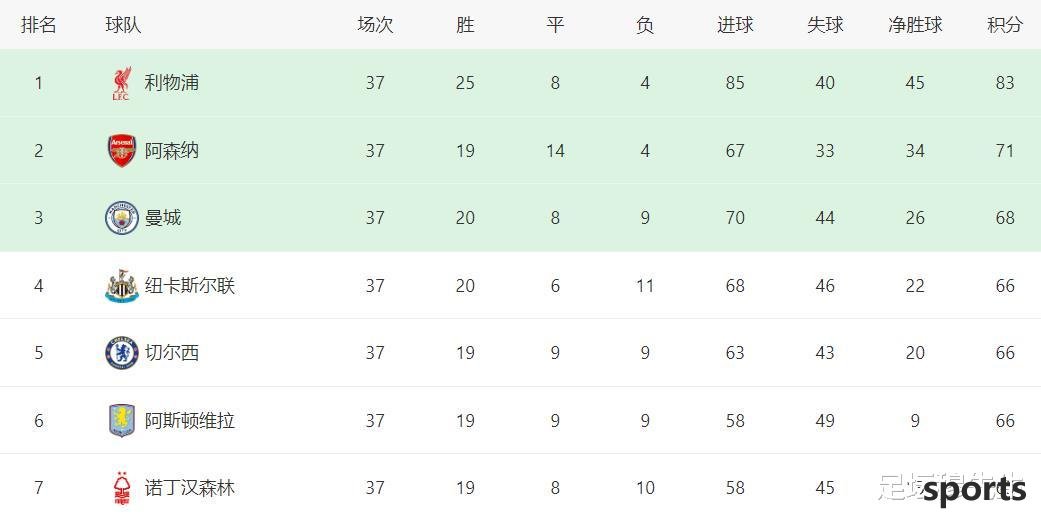The image size is (1041, 521).
Task: Click the Nottingham Forest crest icon
Action: (x=122, y=488)
